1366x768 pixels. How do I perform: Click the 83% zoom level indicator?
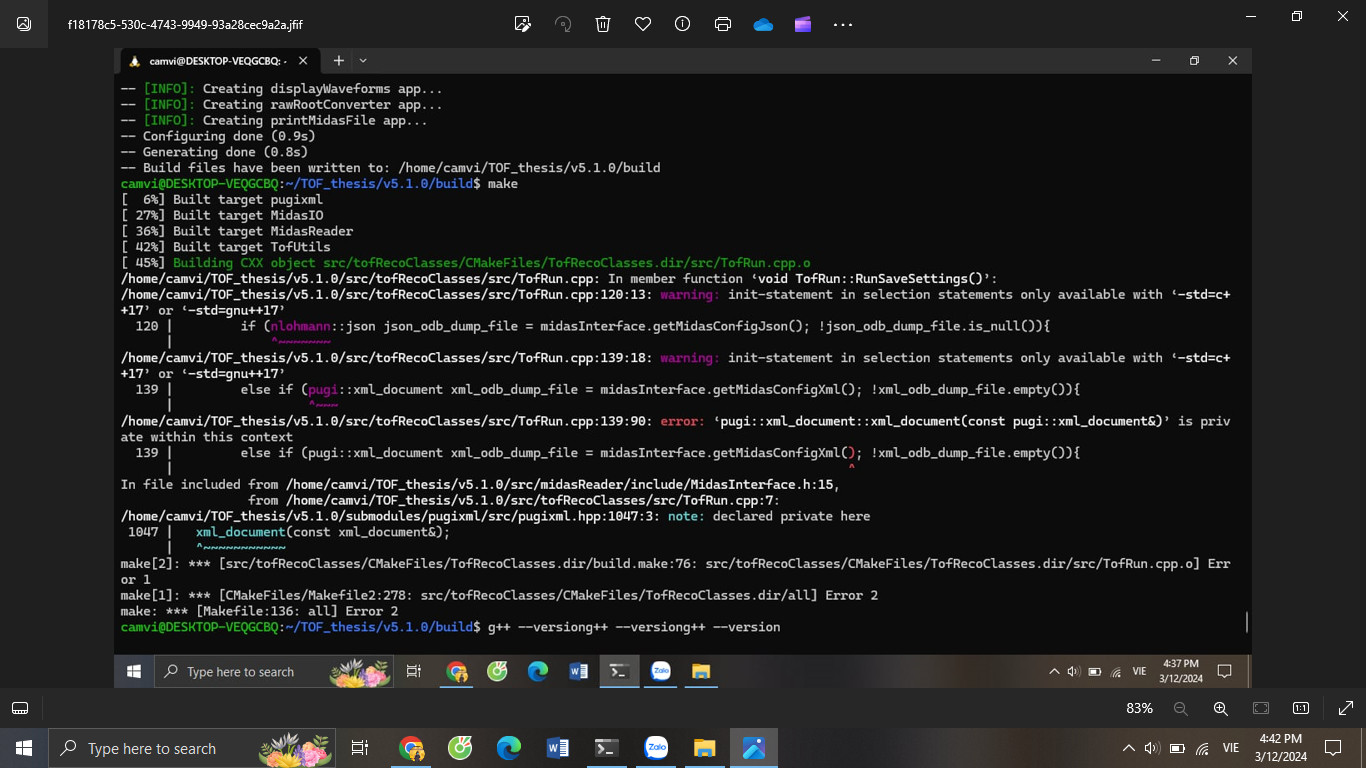coord(1138,708)
